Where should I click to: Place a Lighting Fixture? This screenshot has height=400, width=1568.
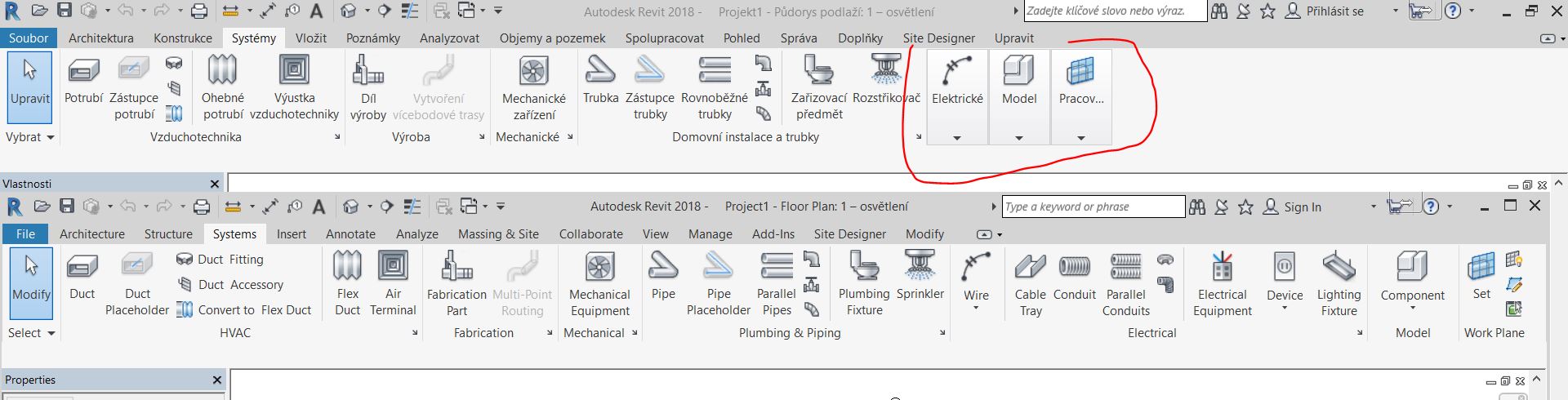tap(1339, 285)
